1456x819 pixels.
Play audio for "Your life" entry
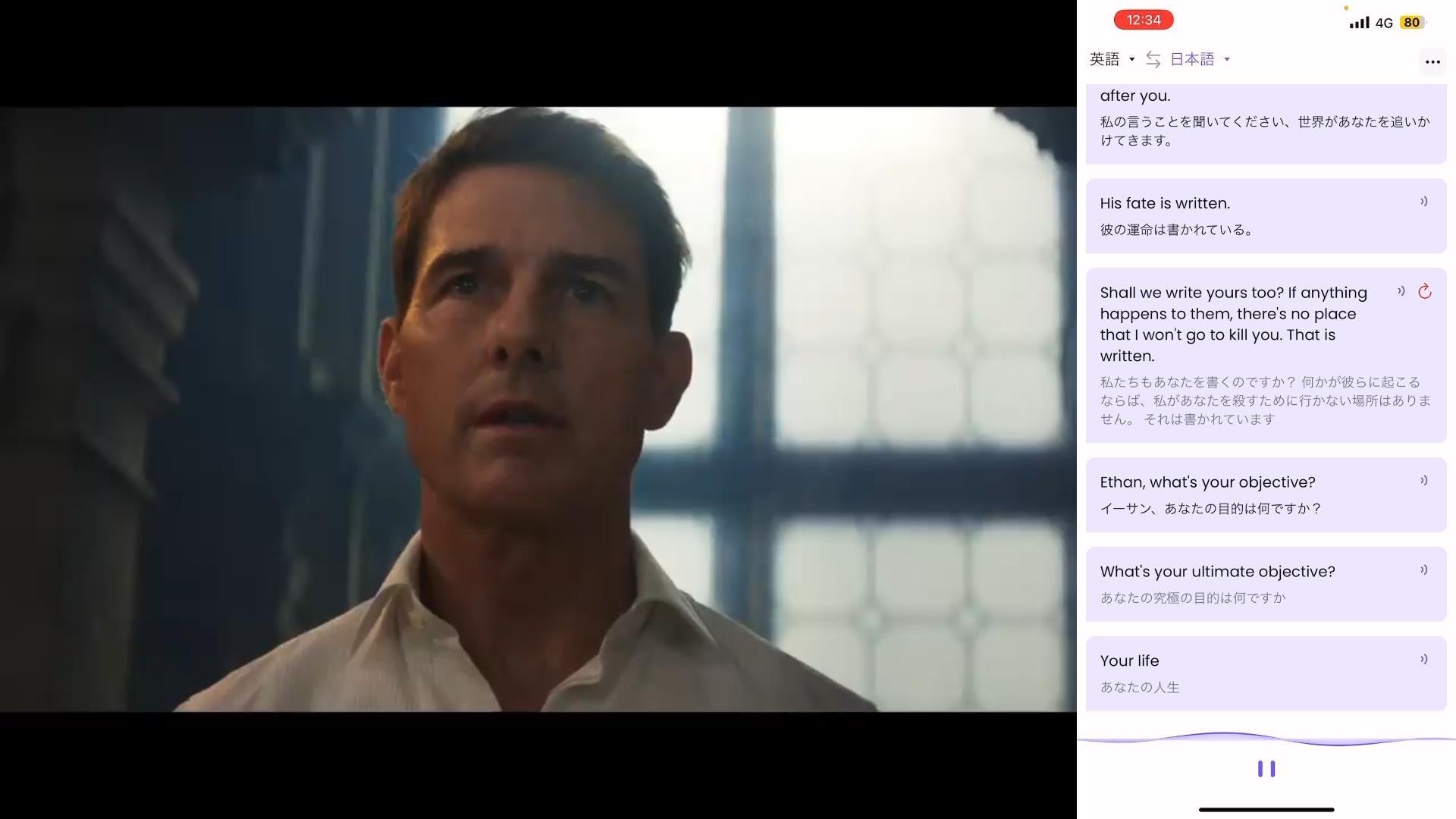point(1423,660)
